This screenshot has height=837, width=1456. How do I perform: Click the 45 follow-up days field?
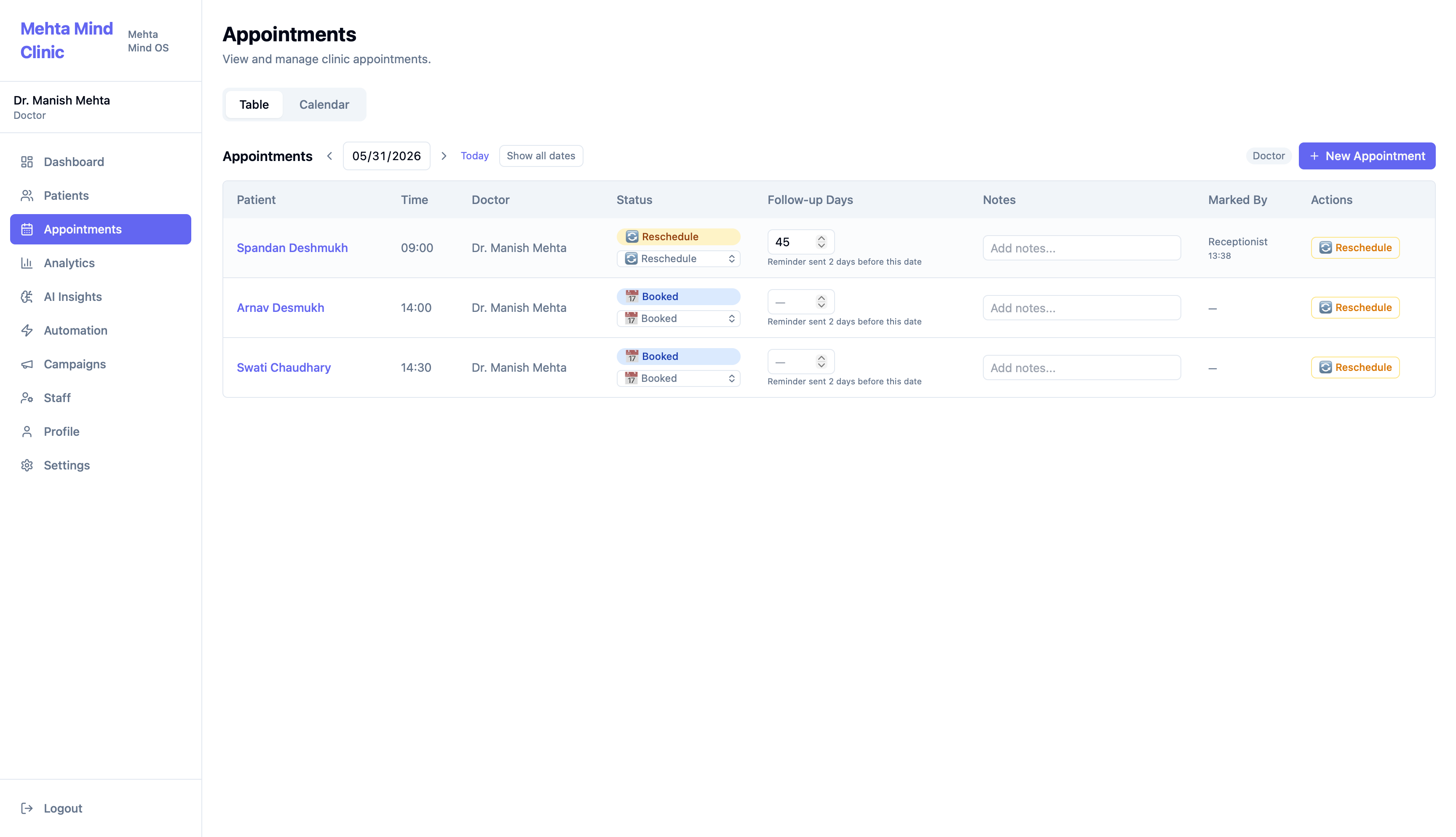(800, 242)
